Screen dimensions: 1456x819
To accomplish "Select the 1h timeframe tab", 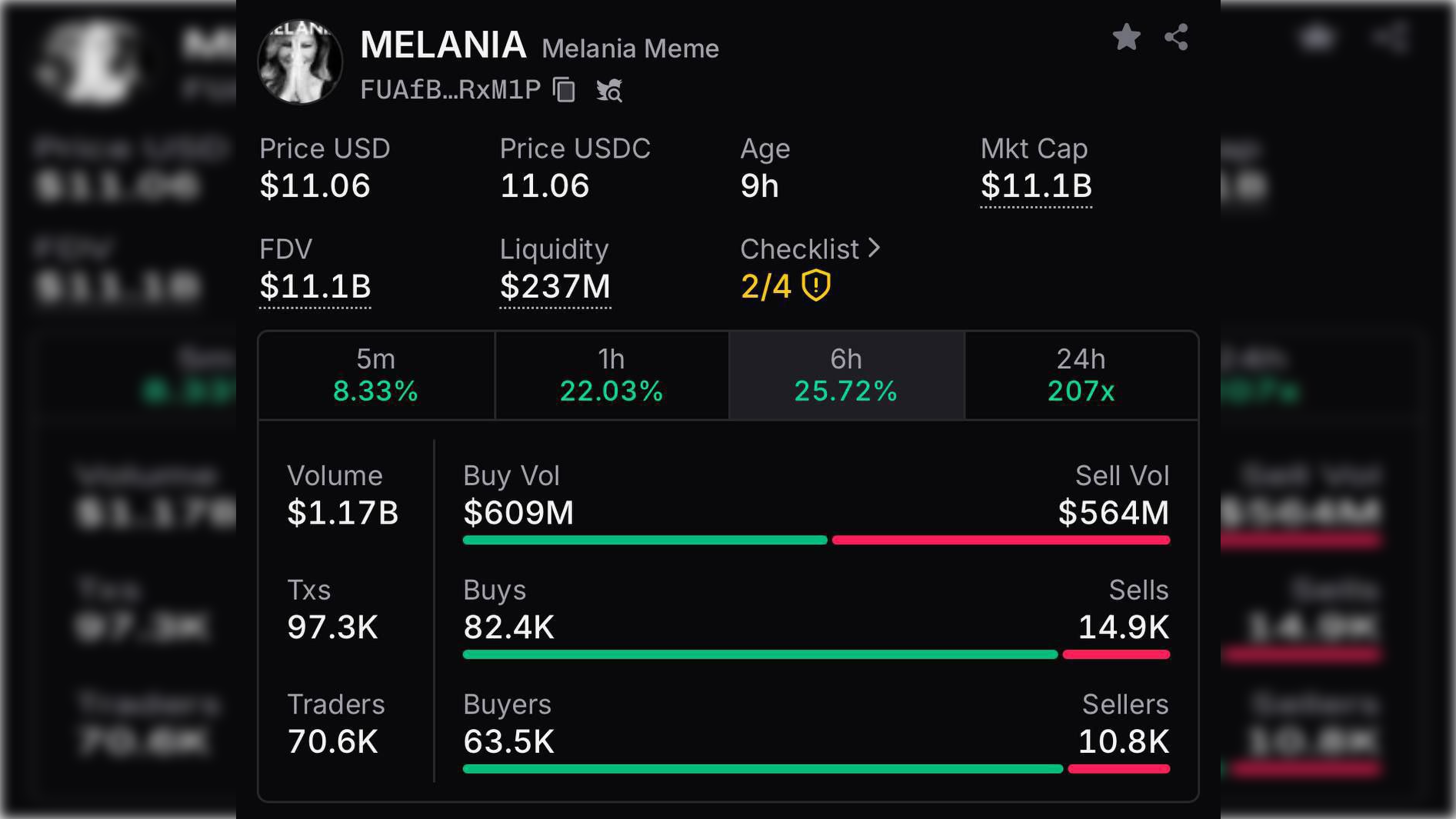I will click(611, 375).
